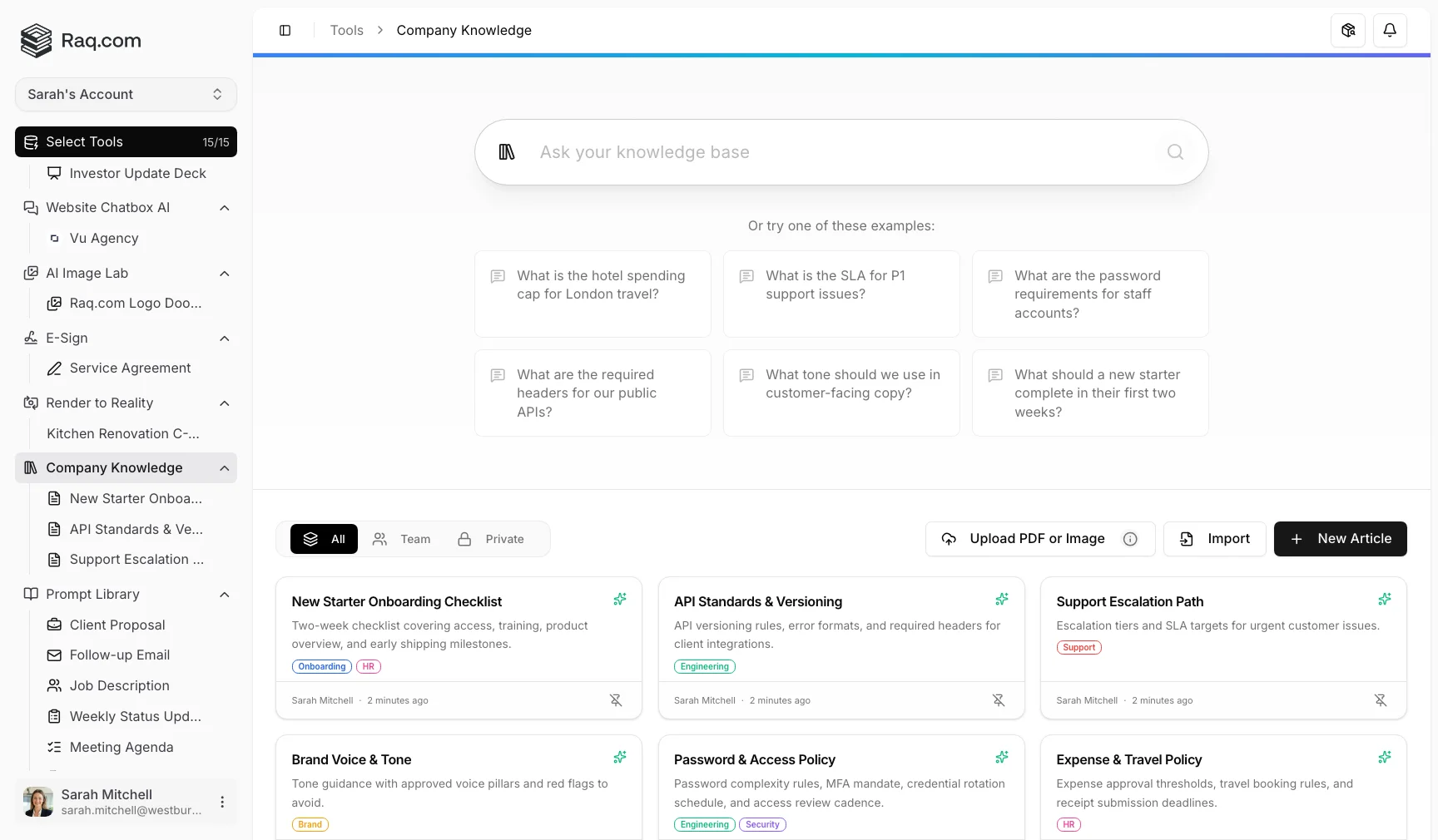Toggle pin on New Starter Onboarding Checklist card
Viewport: 1438px width, 840px height.
click(616, 700)
